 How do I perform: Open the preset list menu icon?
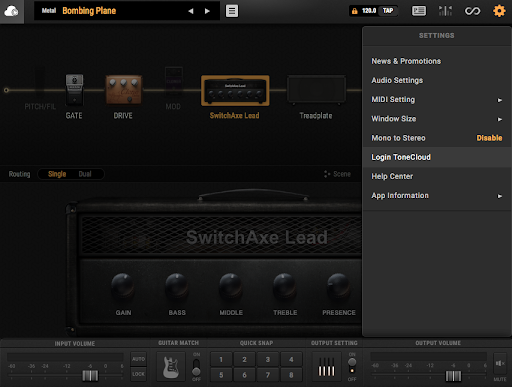tap(232, 11)
